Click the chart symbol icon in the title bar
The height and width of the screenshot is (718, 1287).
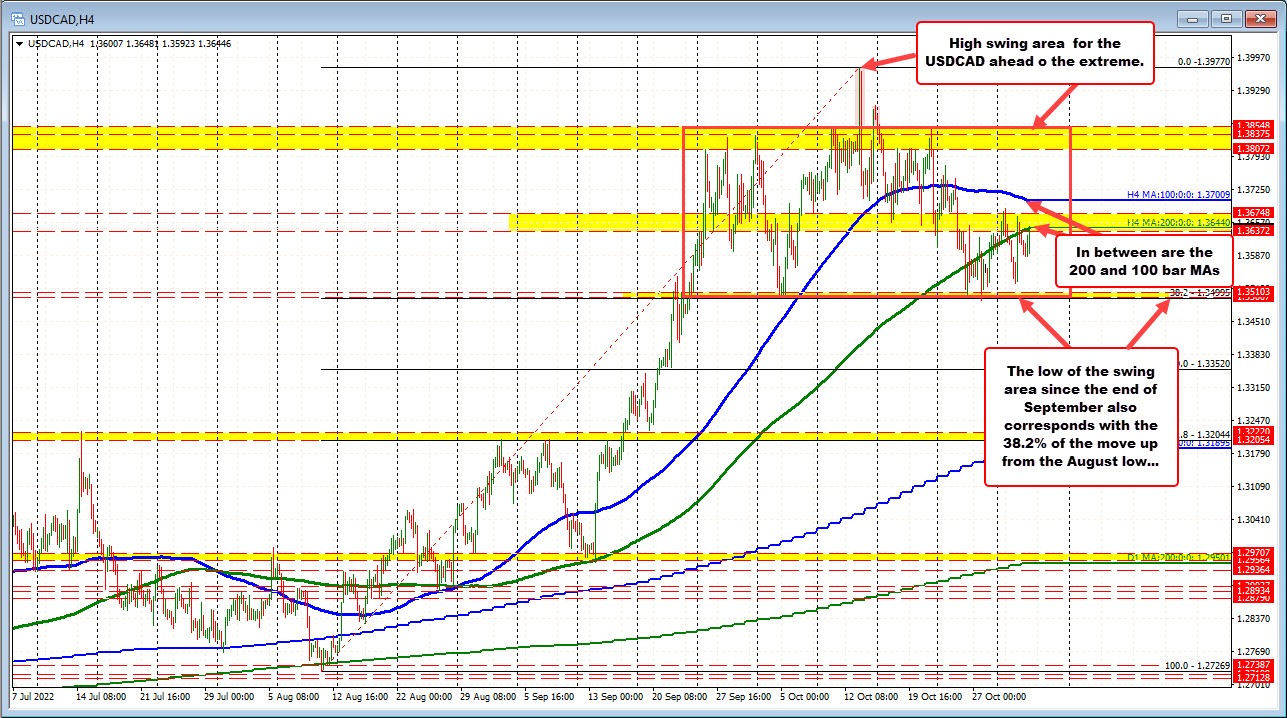point(20,18)
